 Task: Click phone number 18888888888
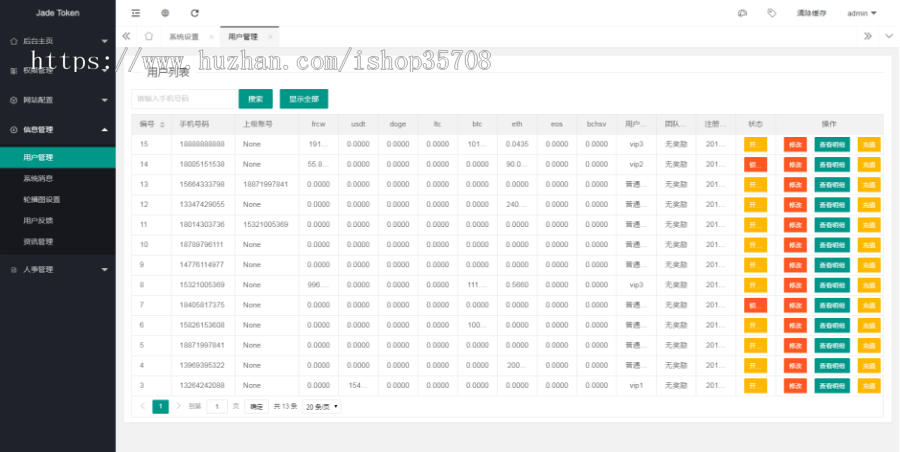point(202,144)
